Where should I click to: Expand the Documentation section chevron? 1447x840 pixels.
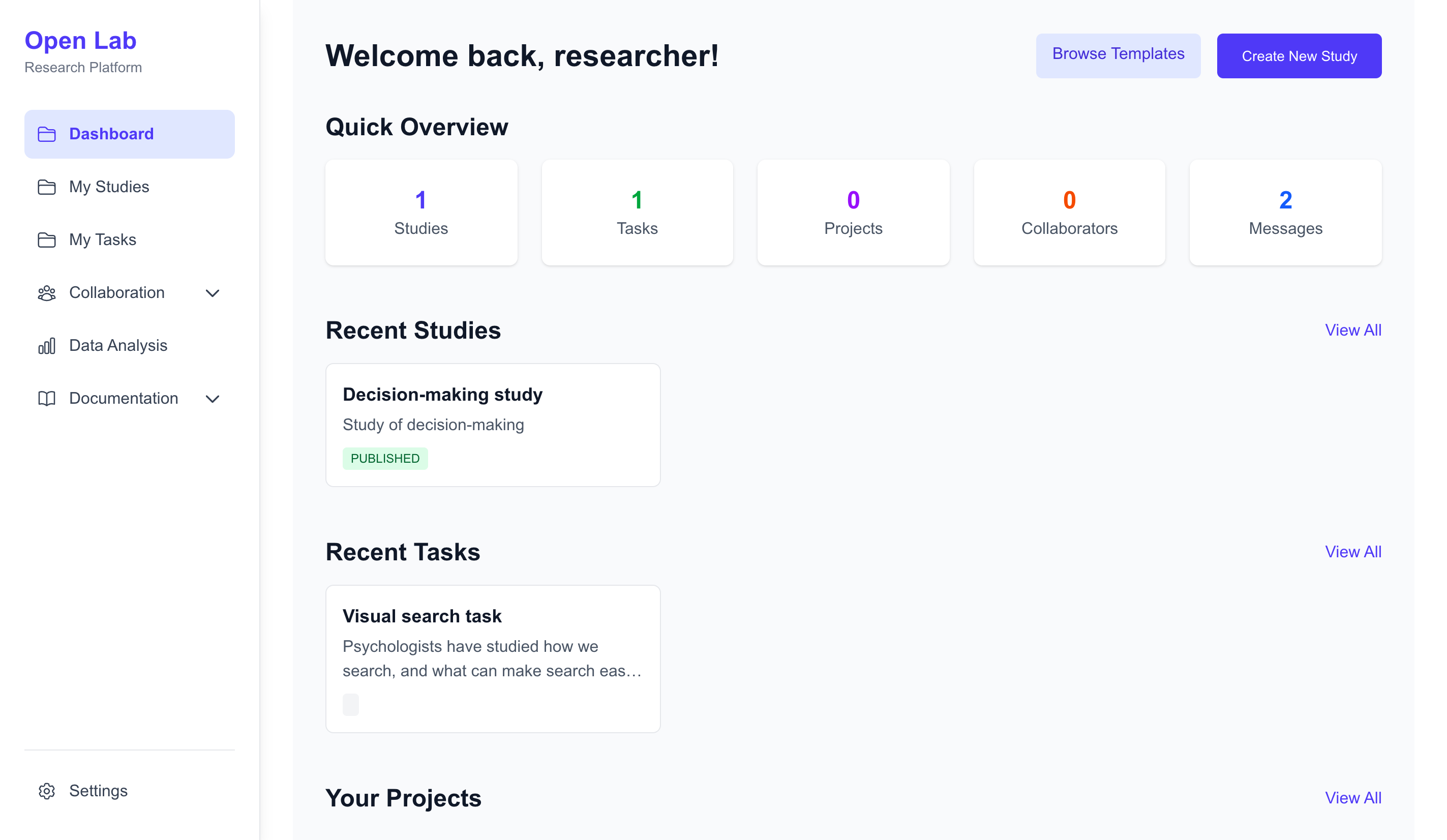coord(212,399)
